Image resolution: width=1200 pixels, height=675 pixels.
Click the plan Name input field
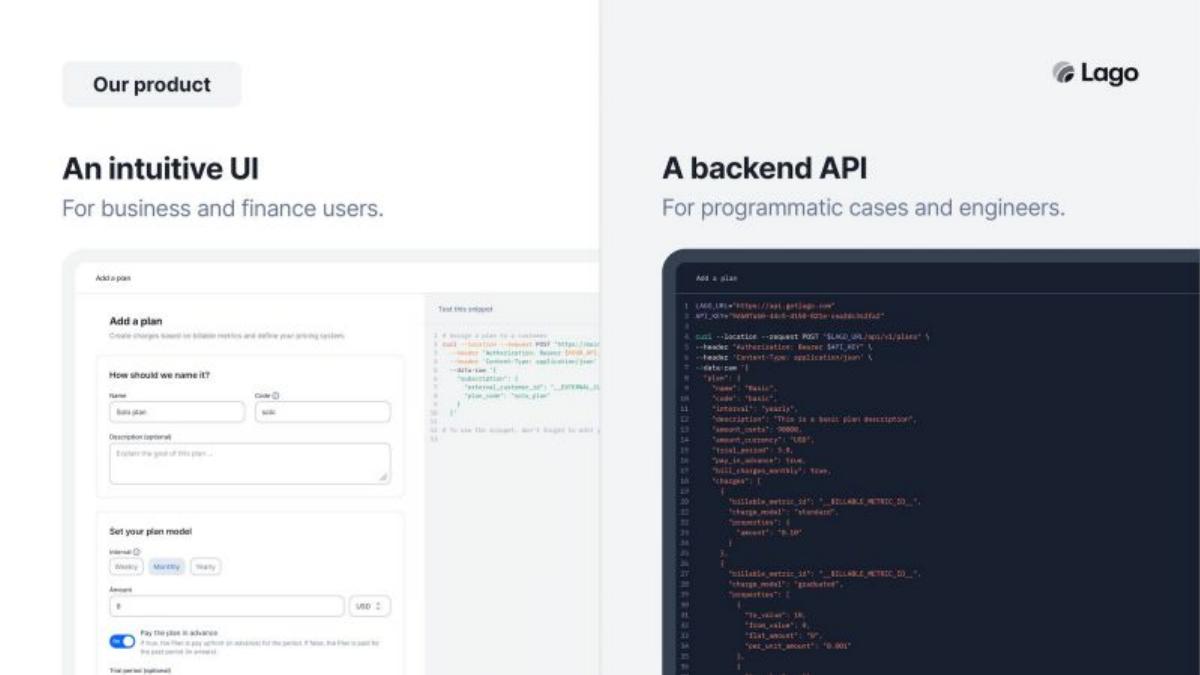click(x=177, y=412)
